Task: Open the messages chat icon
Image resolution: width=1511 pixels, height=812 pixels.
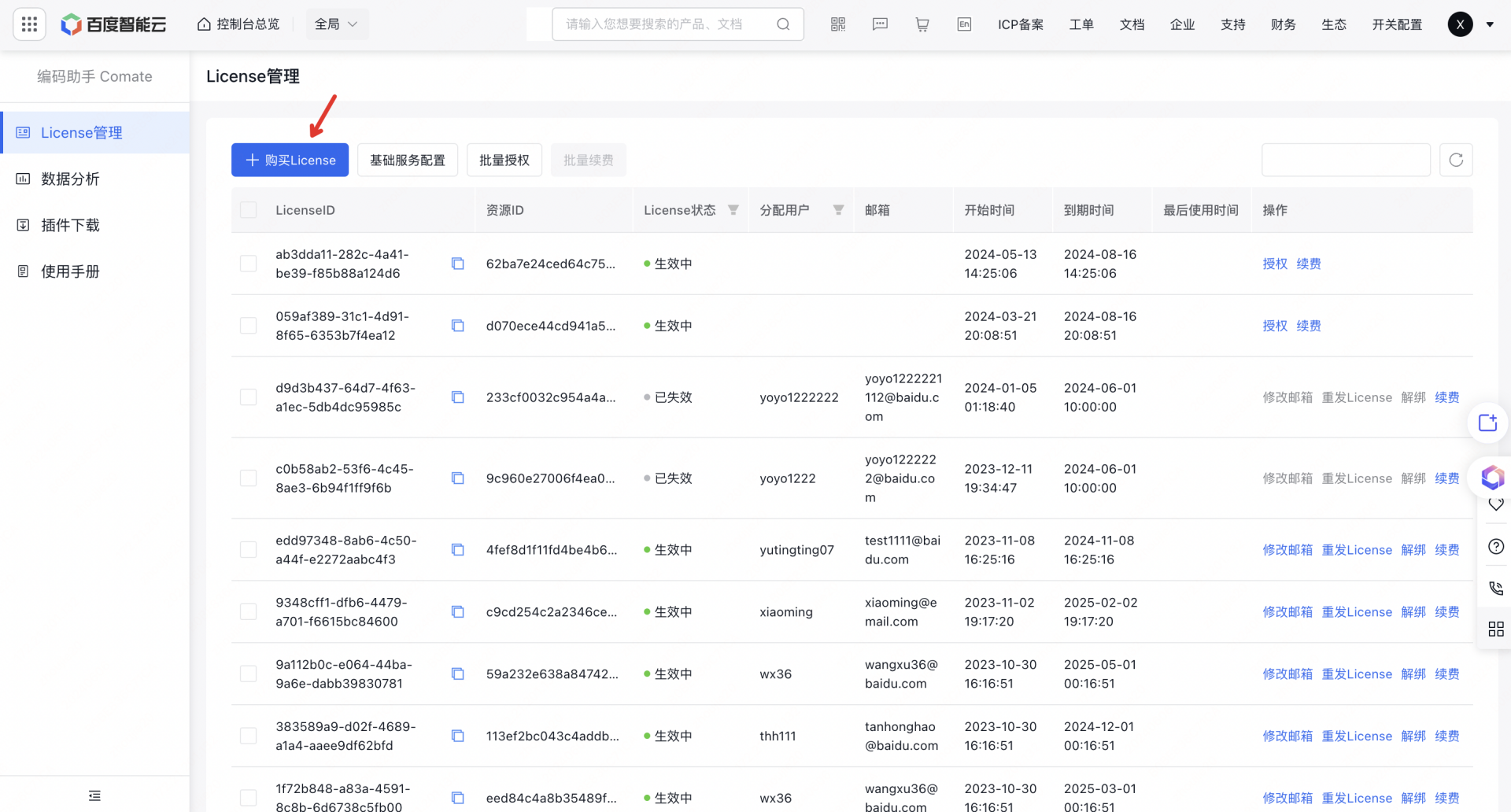Action: coord(880,24)
